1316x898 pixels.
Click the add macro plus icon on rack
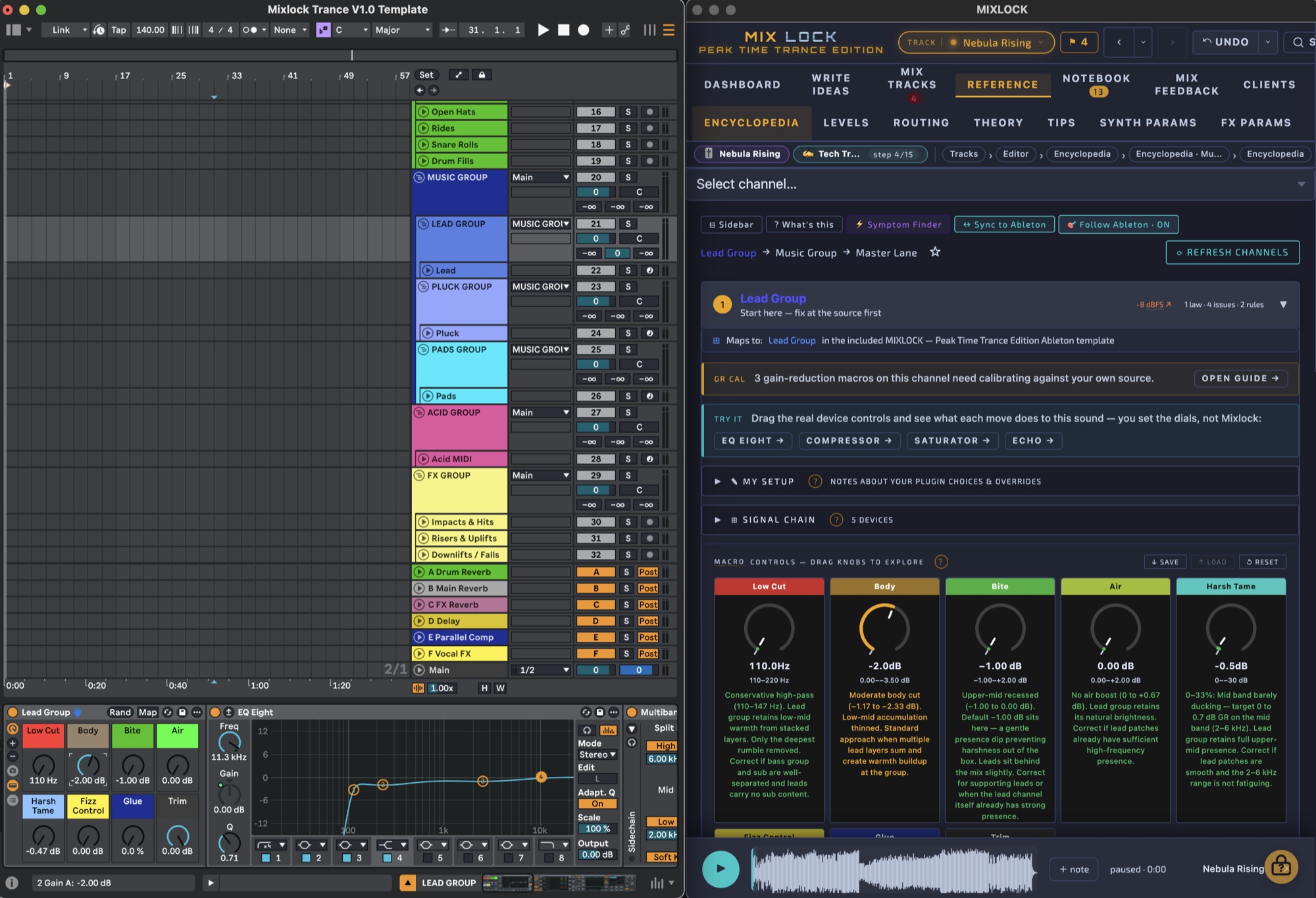13,743
